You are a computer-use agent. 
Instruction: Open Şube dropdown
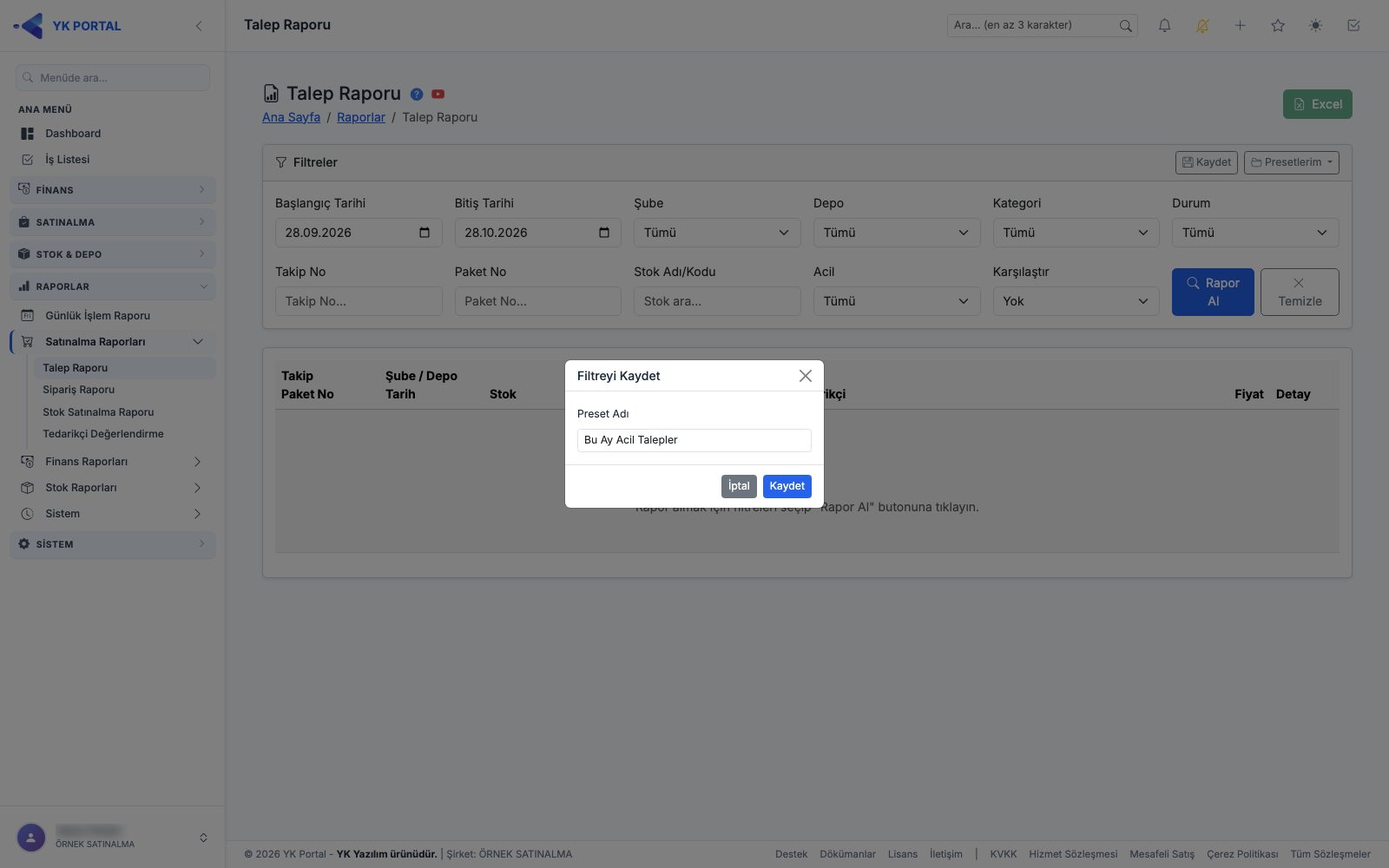(x=717, y=233)
